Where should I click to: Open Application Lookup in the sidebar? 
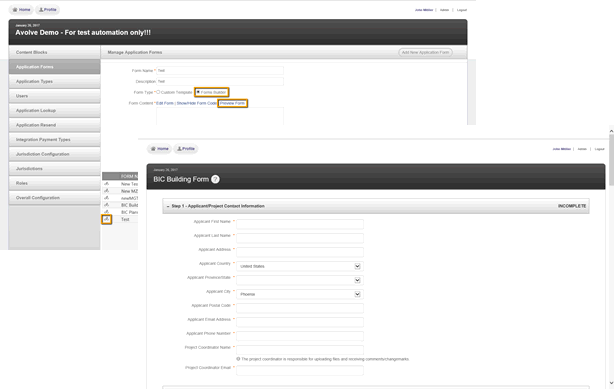(x=54, y=110)
